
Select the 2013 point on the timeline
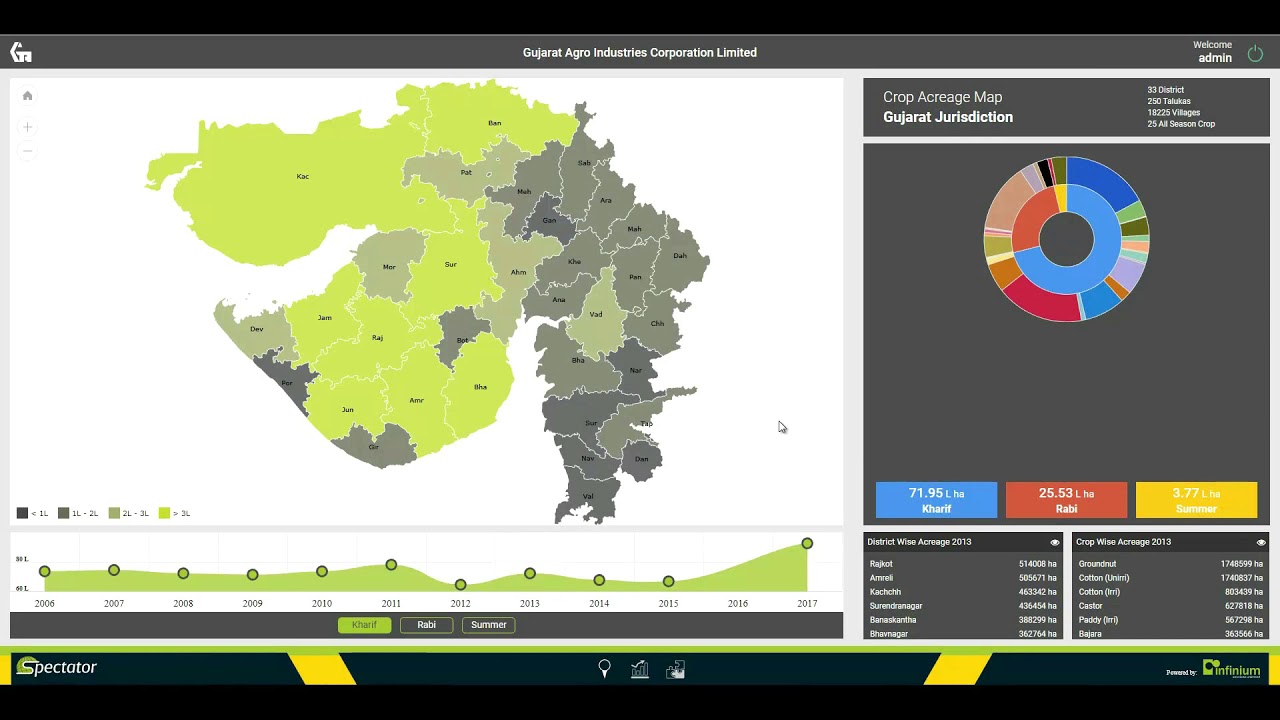(530, 573)
